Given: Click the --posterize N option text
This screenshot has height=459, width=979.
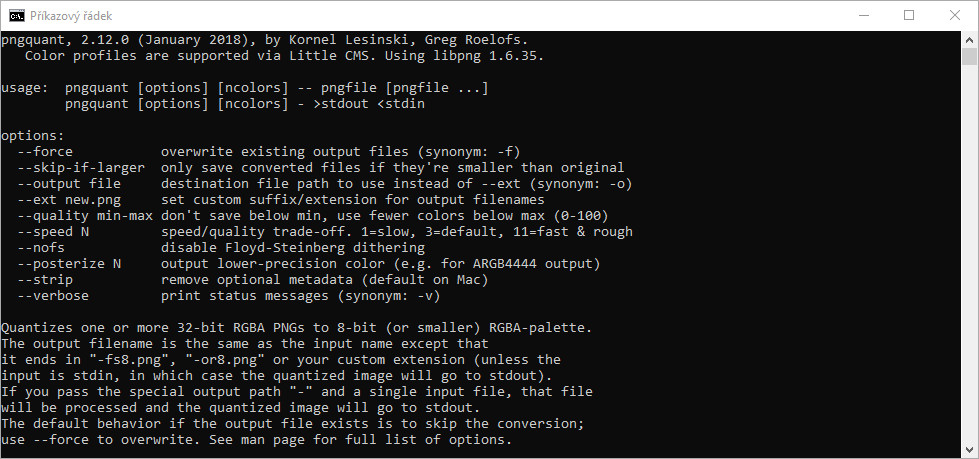Looking at the screenshot, I should click(69, 264).
